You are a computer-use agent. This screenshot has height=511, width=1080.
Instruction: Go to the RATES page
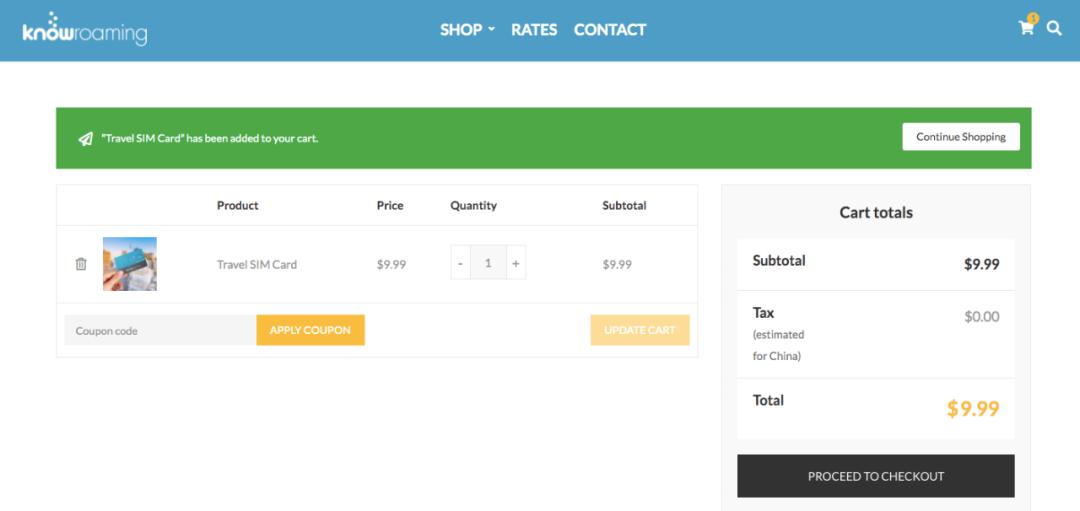pos(534,30)
